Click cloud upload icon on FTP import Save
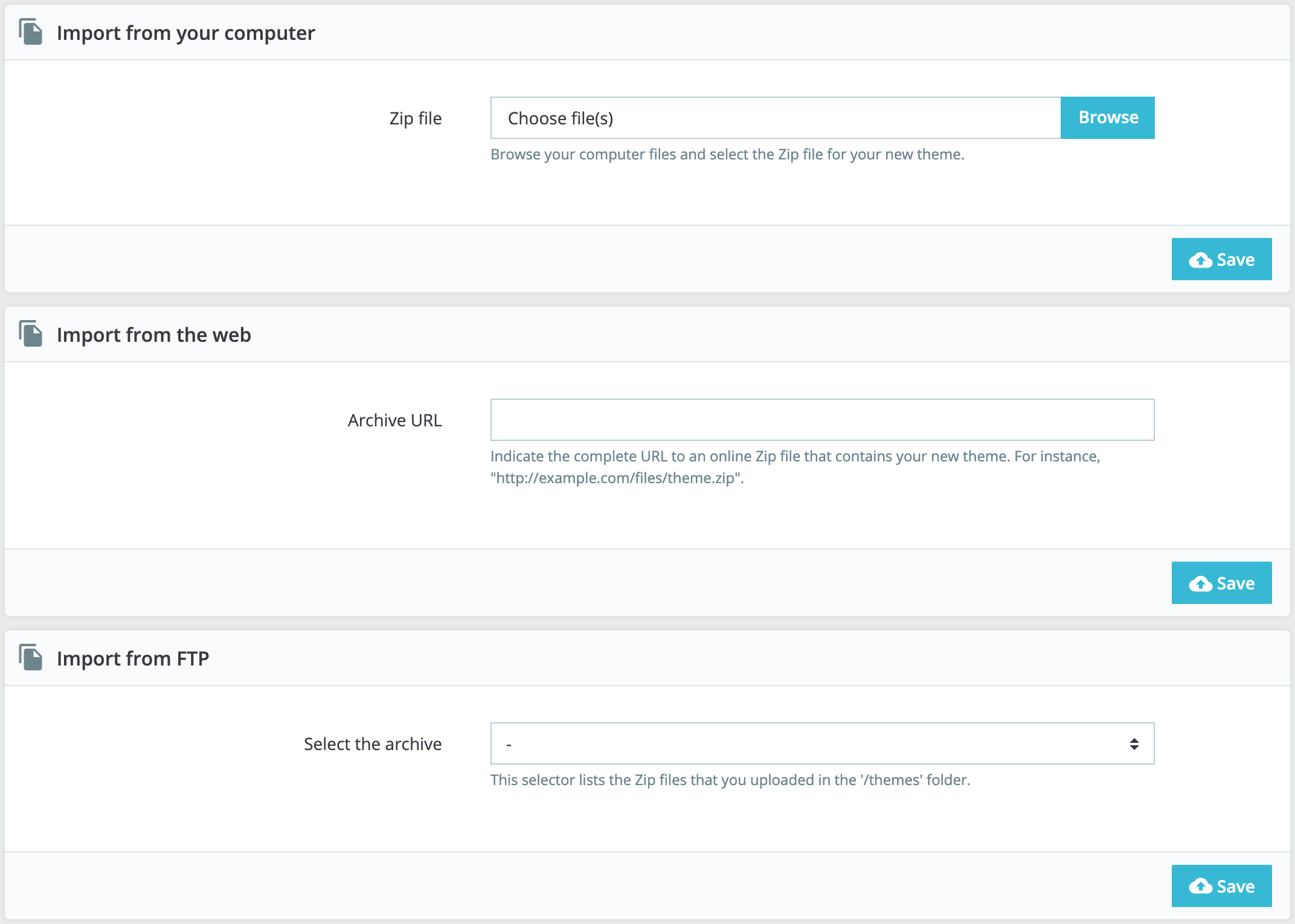The height and width of the screenshot is (924, 1295). (x=1200, y=887)
